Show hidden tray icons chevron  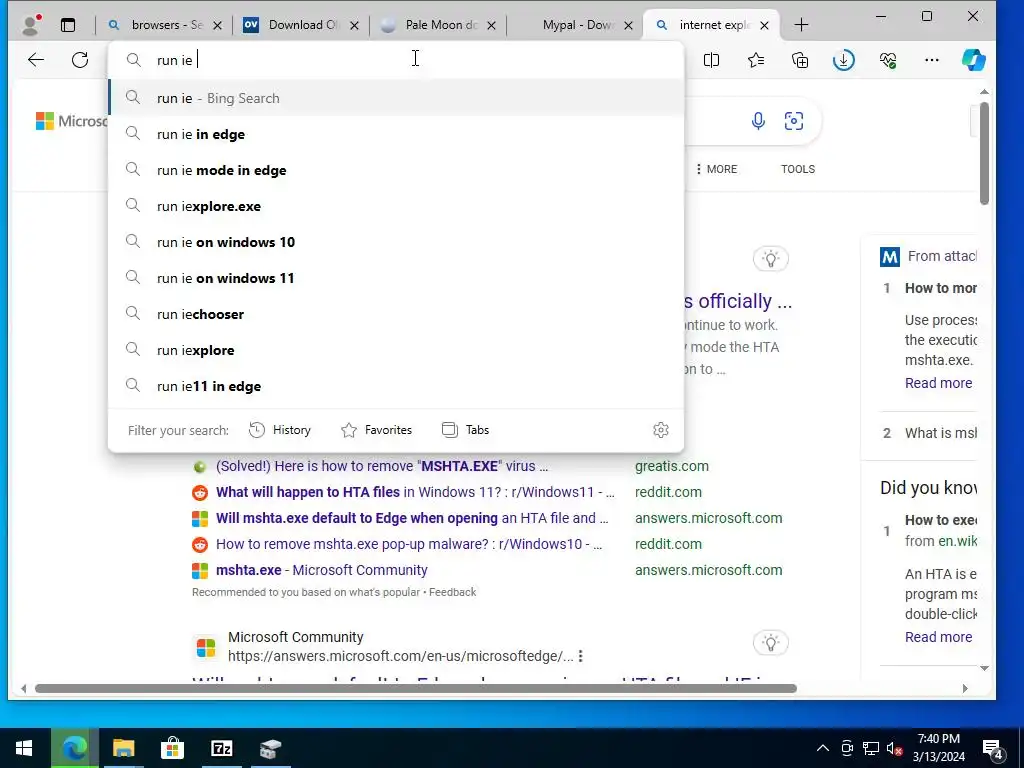[x=823, y=748]
